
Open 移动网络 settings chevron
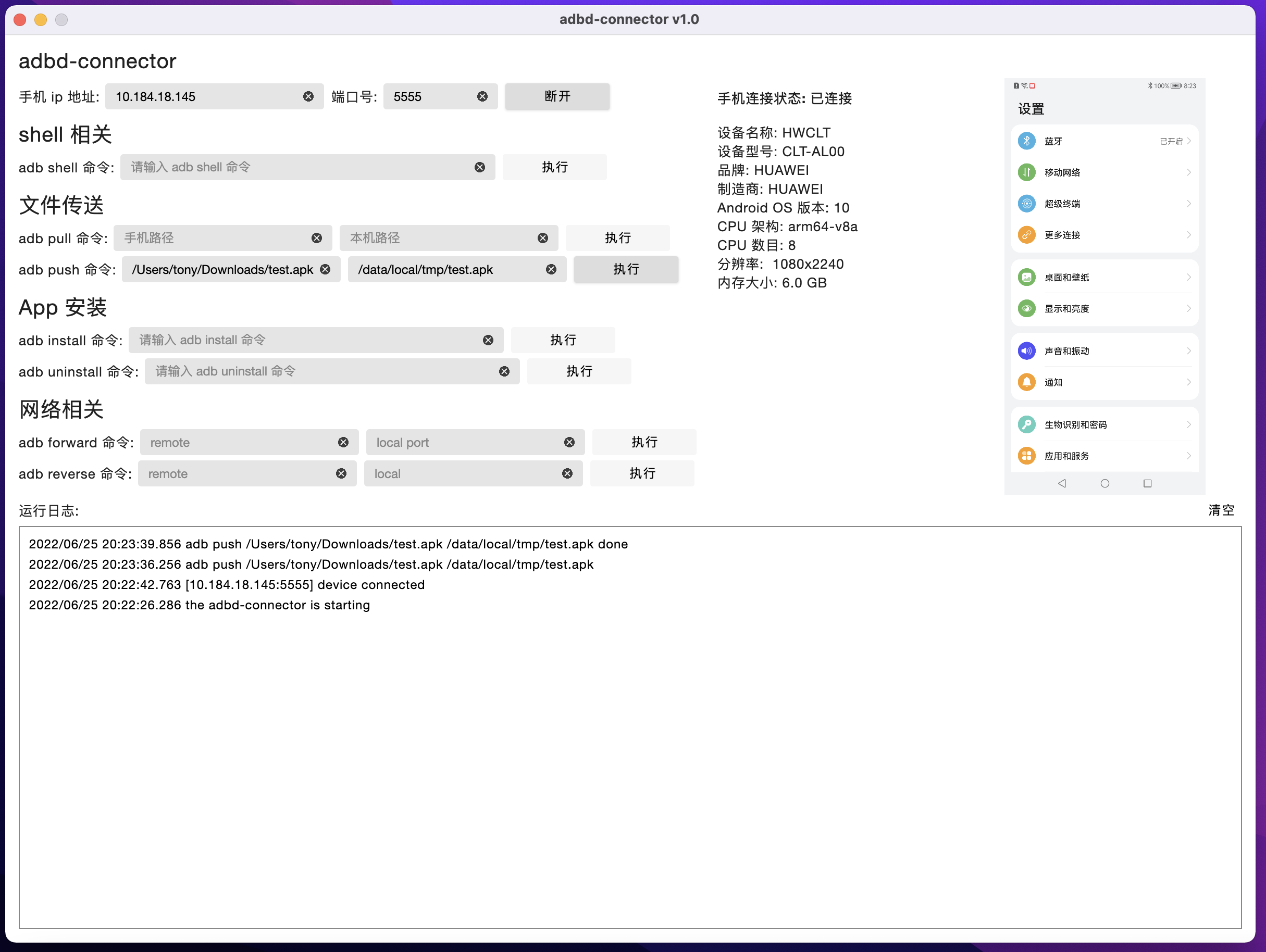coord(1188,172)
